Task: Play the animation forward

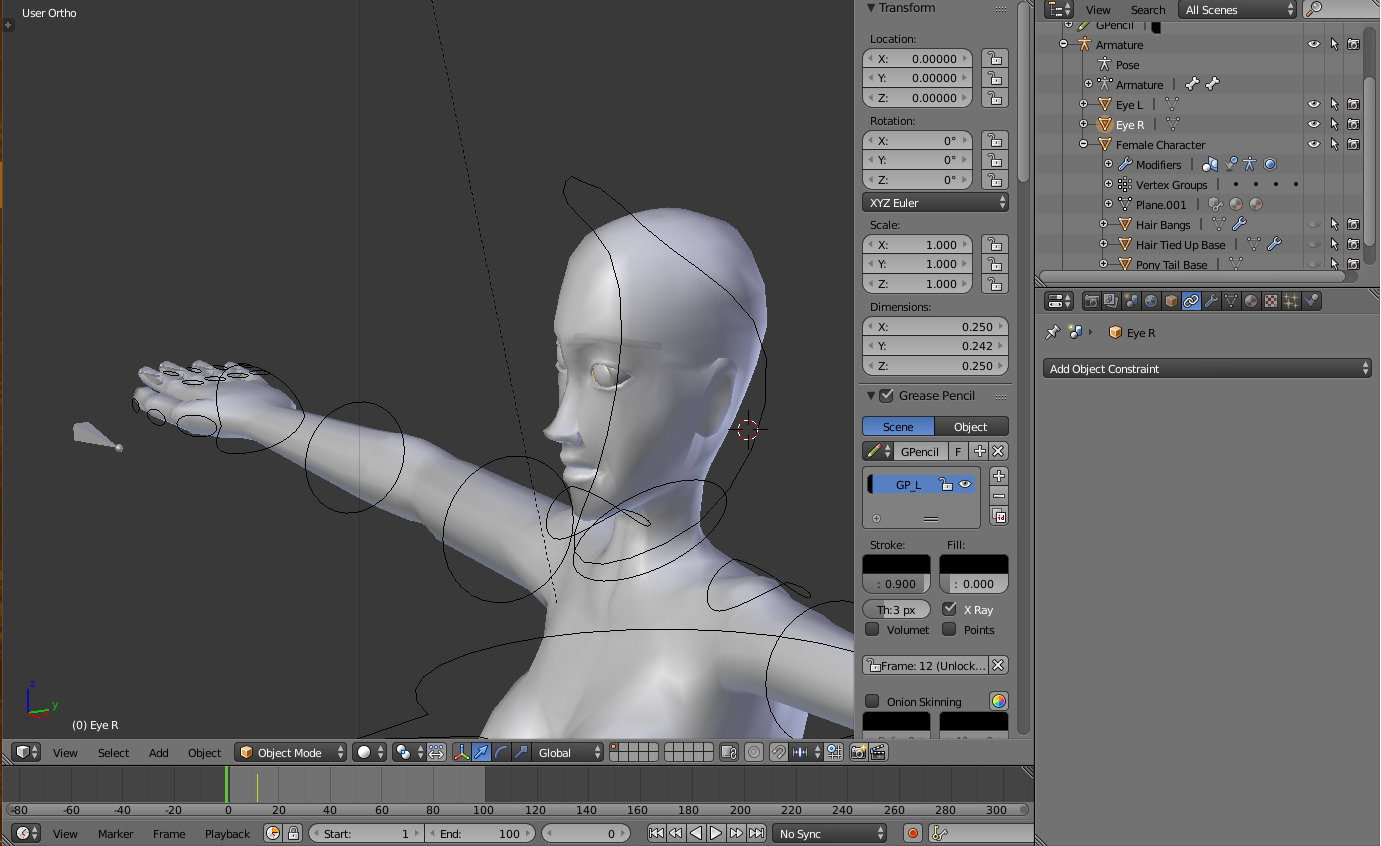Action: [x=716, y=833]
